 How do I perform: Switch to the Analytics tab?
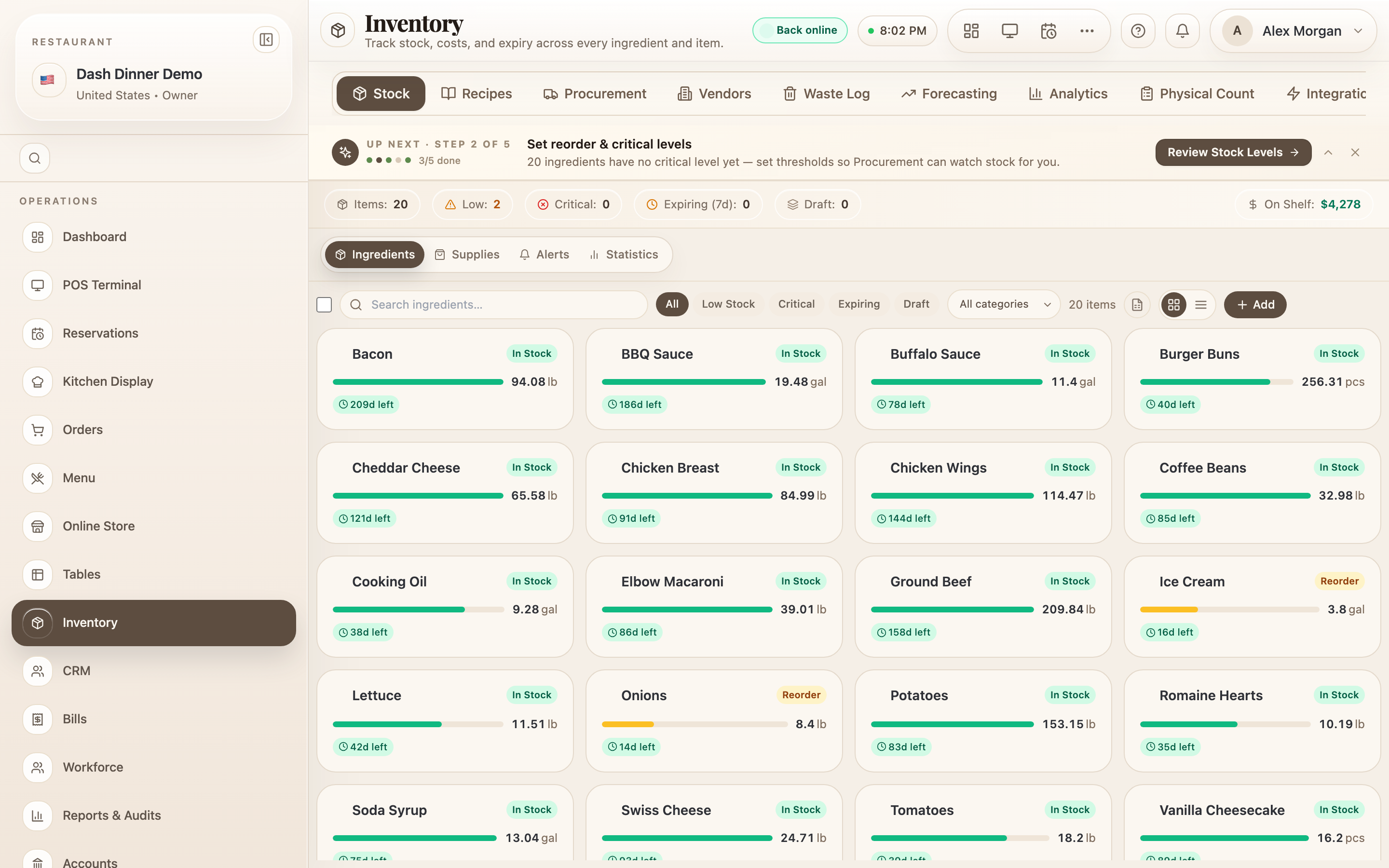(x=1068, y=94)
